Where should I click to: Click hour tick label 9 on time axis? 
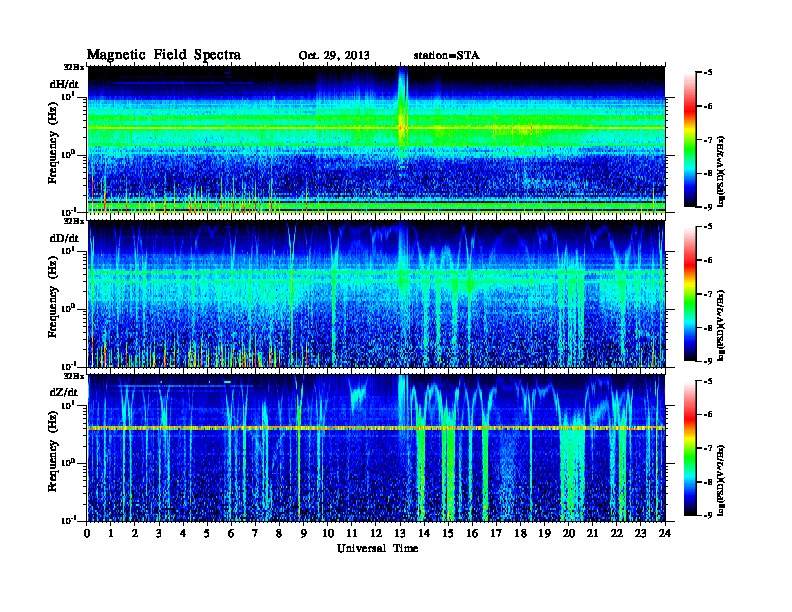304,533
